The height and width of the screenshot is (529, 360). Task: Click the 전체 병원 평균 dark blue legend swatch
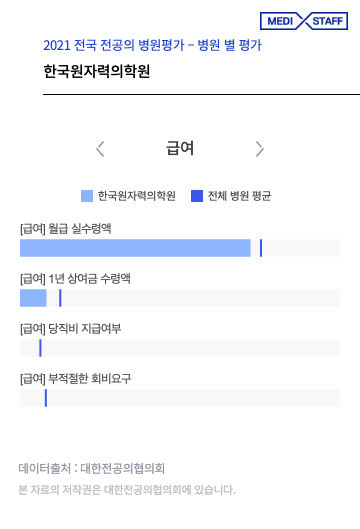click(197, 196)
